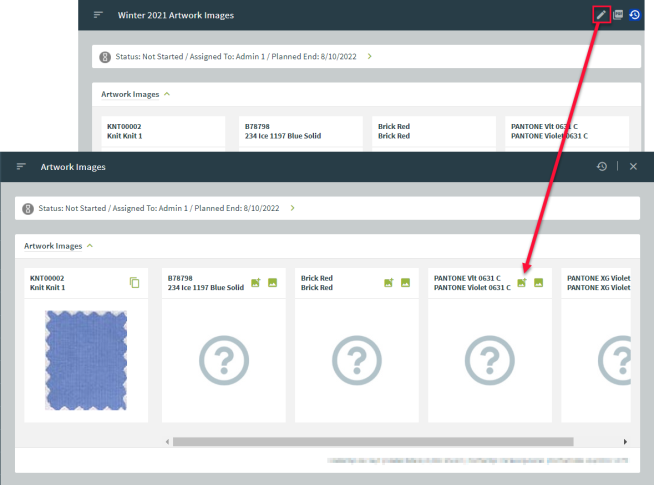Image resolution: width=654 pixels, height=485 pixels.
Task: Open menu icon beside Winter 2021 Artwork Images
Action: pos(98,15)
